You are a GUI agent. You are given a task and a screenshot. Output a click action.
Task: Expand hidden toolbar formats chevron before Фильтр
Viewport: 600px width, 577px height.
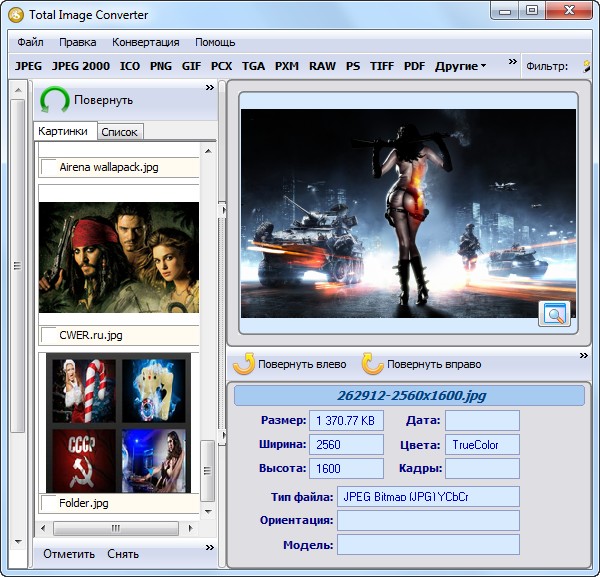(x=513, y=62)
